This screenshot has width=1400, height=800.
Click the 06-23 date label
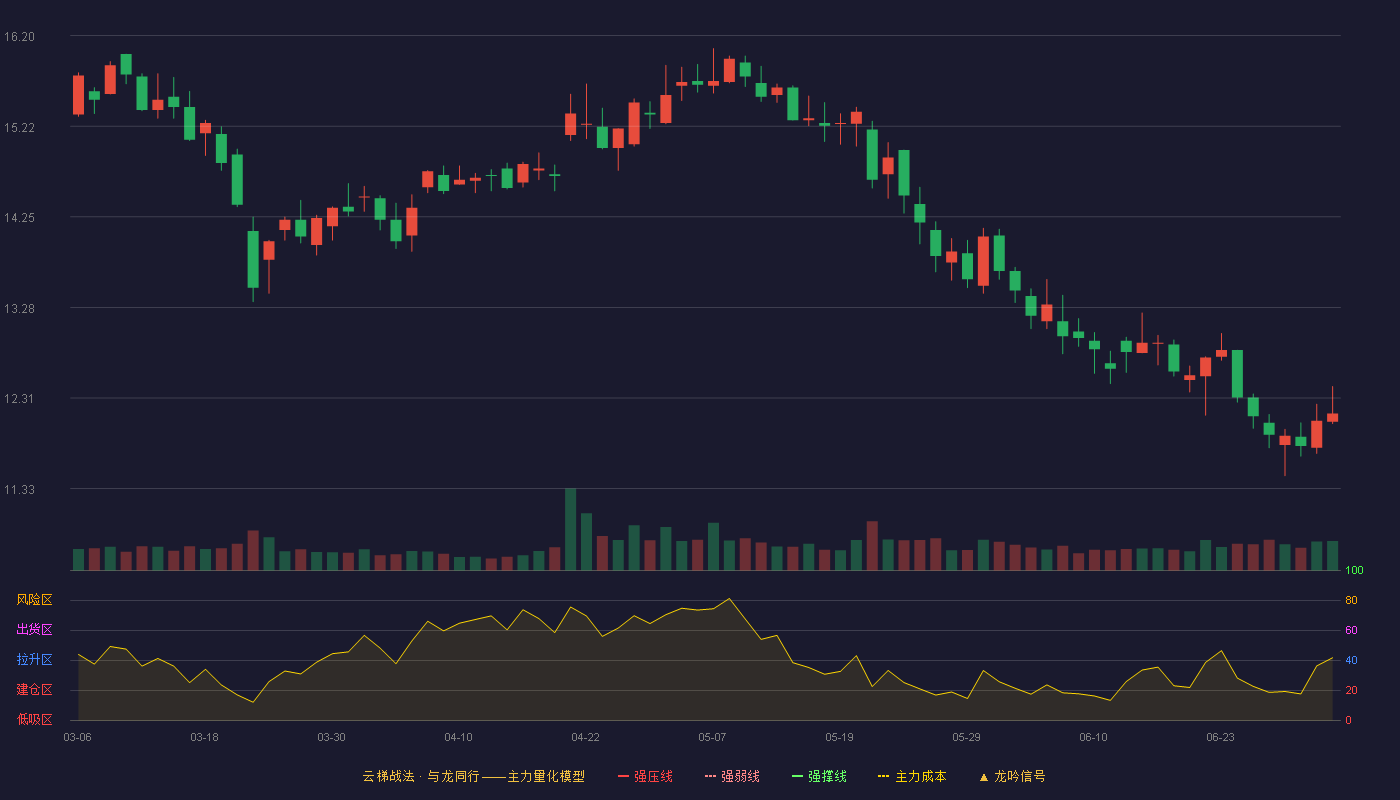point(1220,737)
